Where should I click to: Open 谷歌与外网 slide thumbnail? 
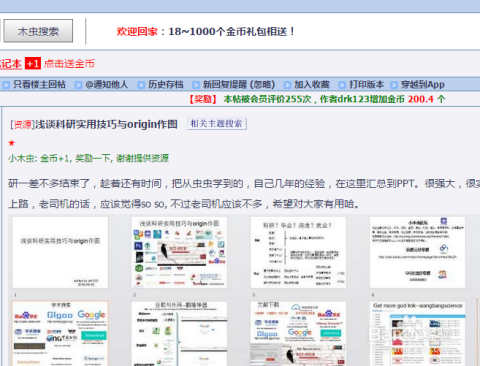tap(179, 333)
